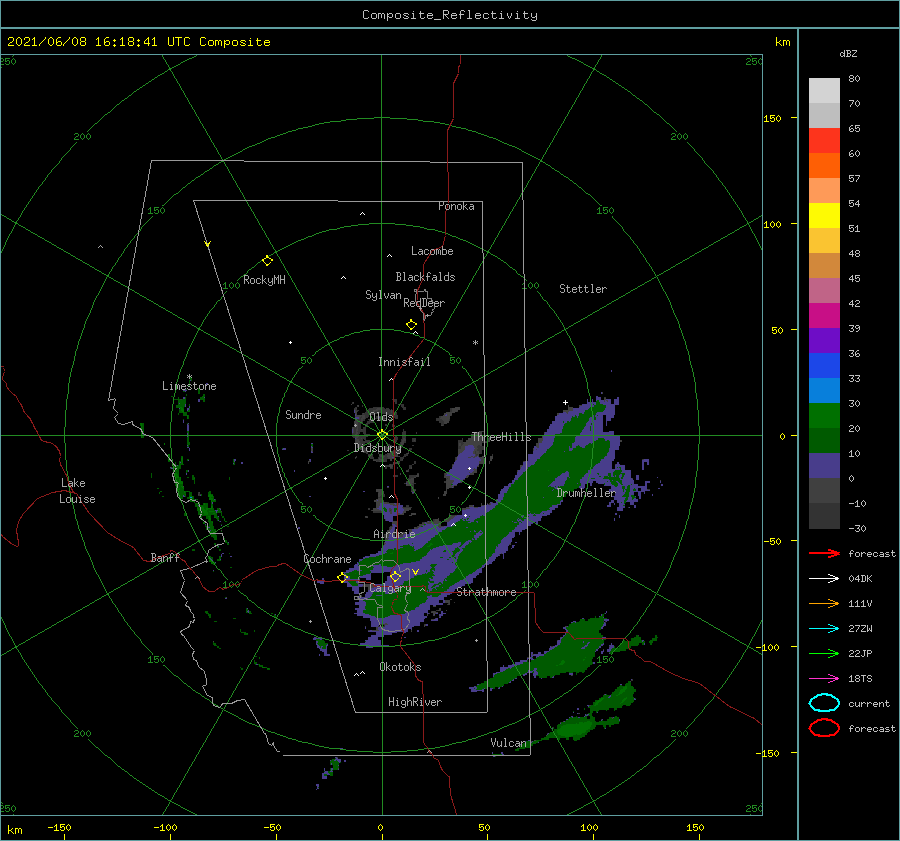Viewport: 900px width, 841px height.
Task: Click the 80 dBZ scale value
Action: pyautogui.click(x=854, y=79)
